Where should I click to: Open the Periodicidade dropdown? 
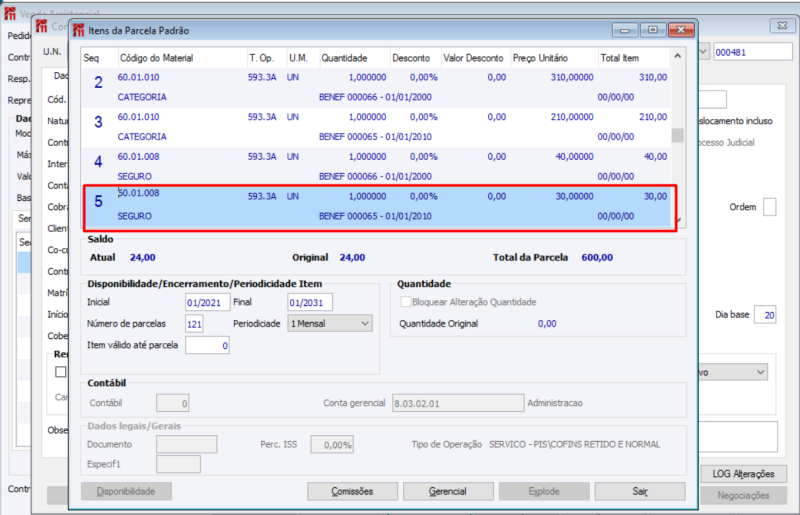pyautogui.click(x=329, y=323)
